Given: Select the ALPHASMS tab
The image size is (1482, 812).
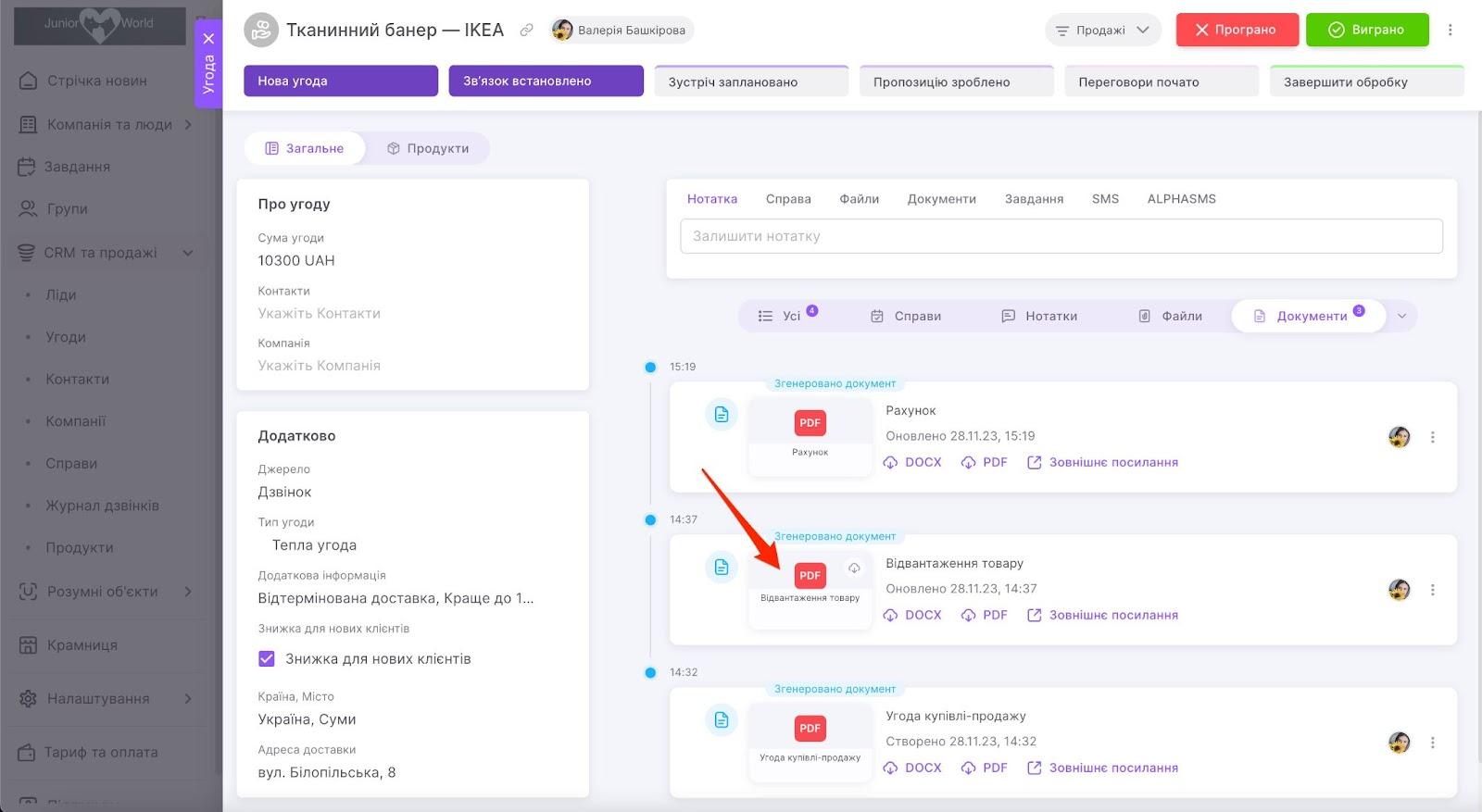Looking at the screenshot, I should 1181,199.
